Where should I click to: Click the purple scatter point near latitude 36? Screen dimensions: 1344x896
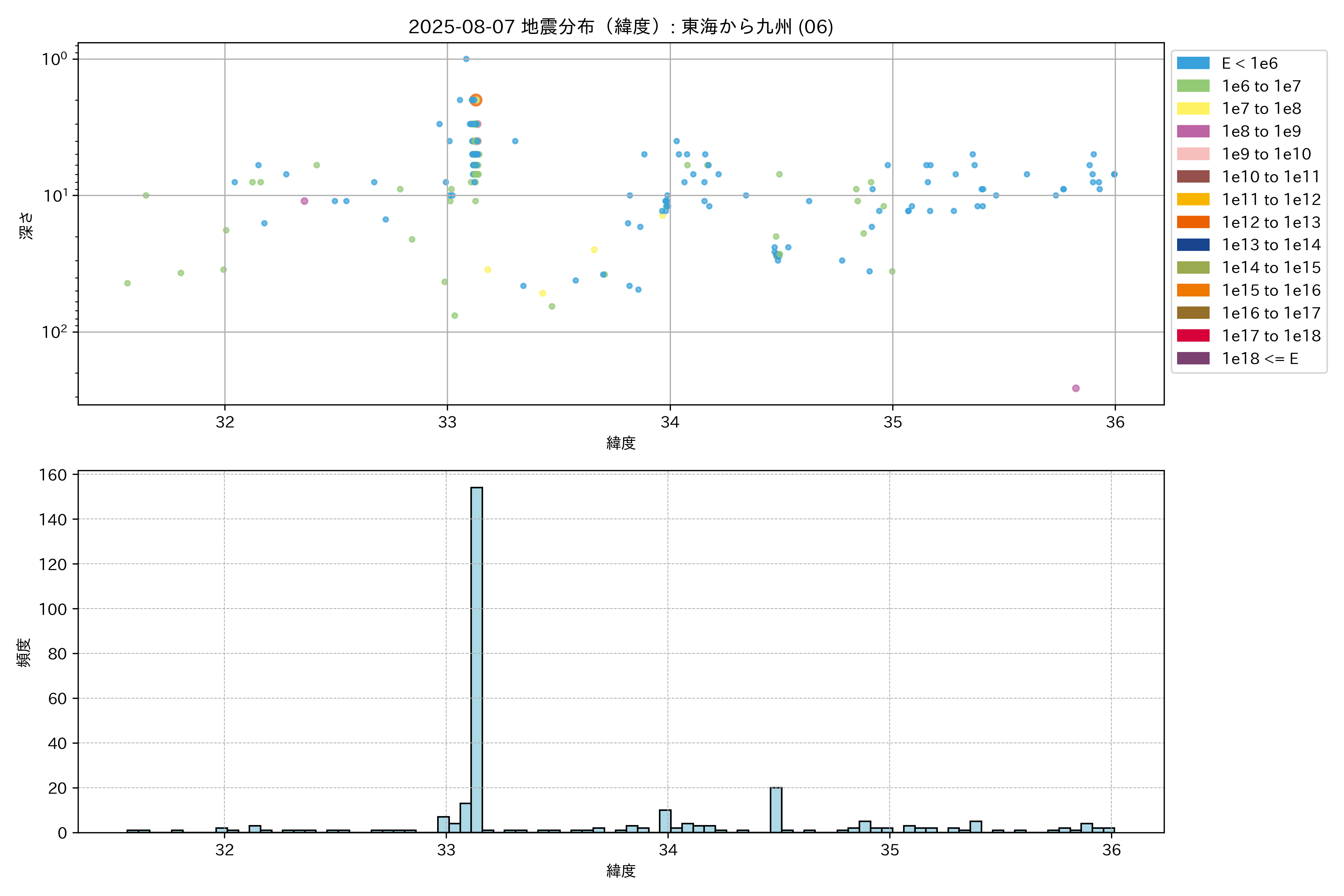point(1076,388)
